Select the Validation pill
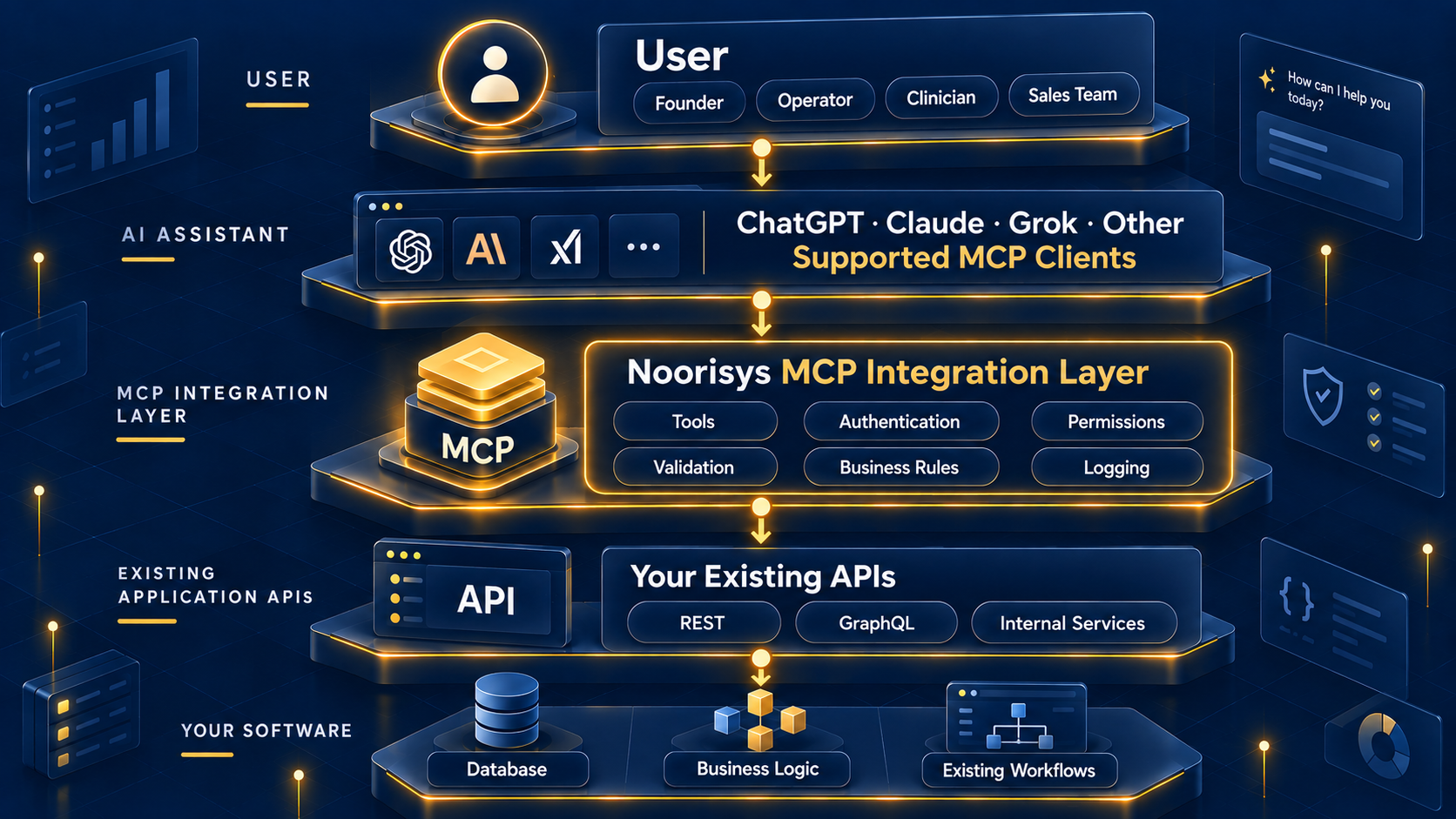Image resolution: width=1456 pixels, height=819 pixels. coord(694,467)
